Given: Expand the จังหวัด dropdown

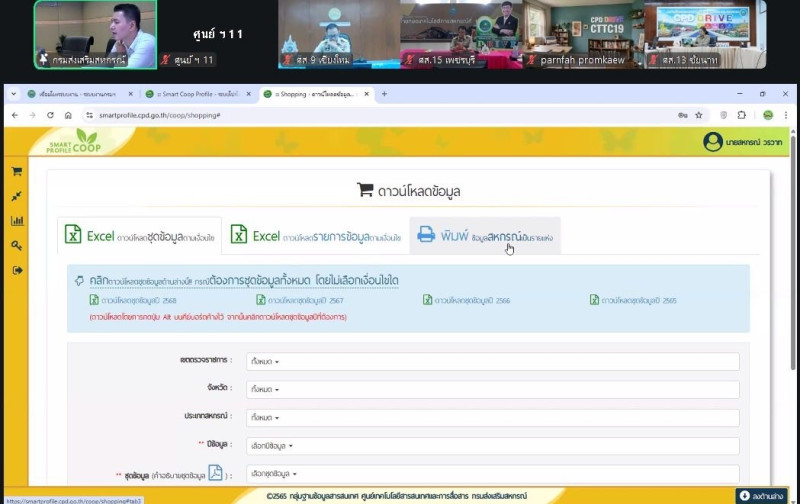Looking at the screenshot, I should [x=489, y=389].
